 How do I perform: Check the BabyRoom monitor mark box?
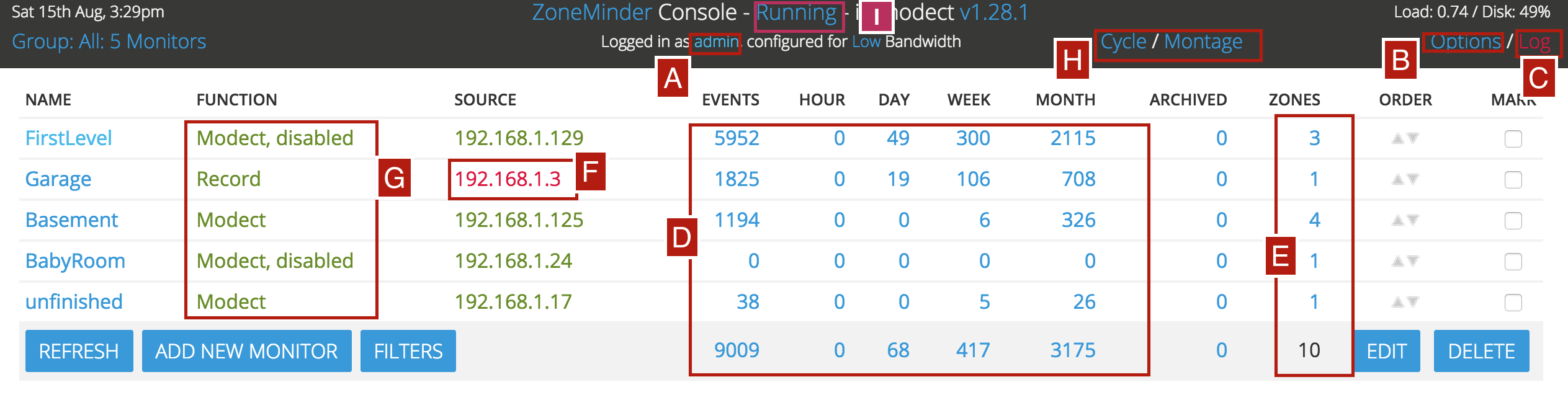coord(1513,262)
